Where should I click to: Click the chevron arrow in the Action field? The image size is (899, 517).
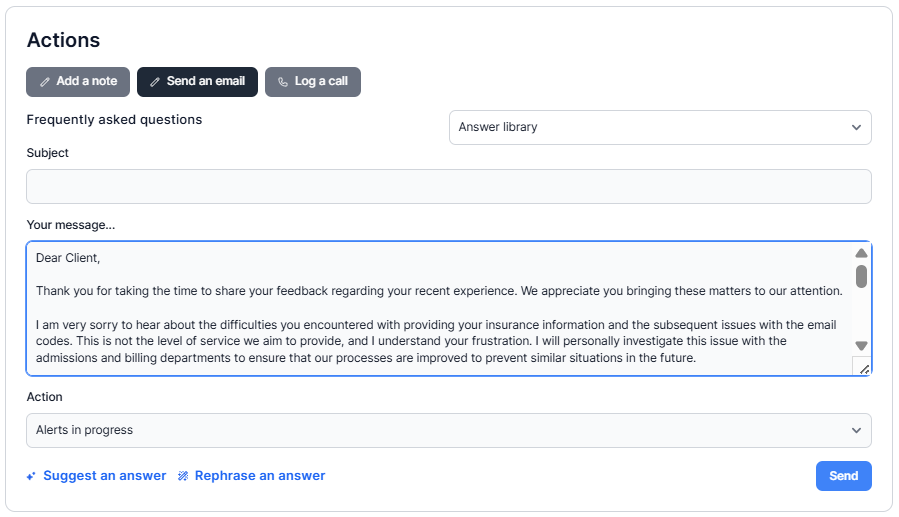(x=856, y=430)
